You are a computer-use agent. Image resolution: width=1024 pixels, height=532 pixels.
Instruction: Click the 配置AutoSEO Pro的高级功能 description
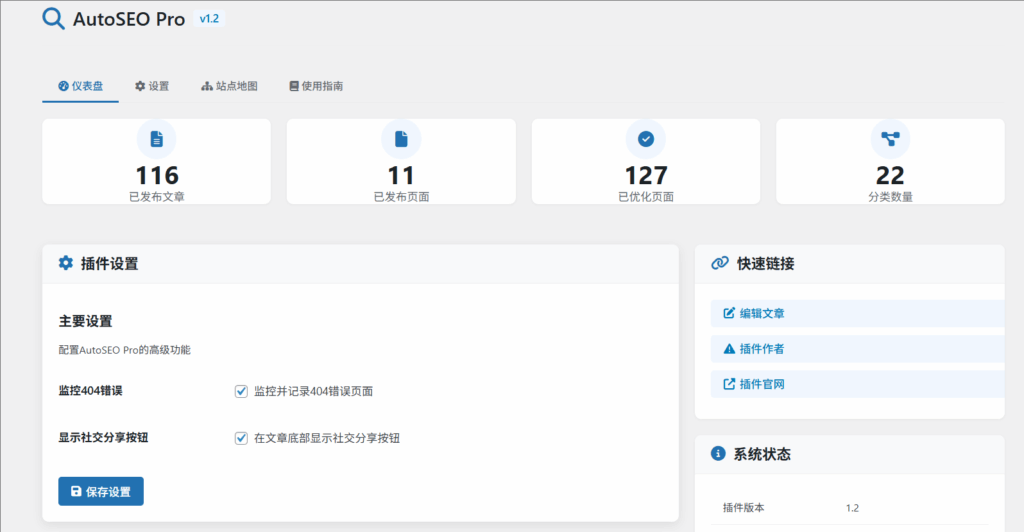[x=124, y=350]
